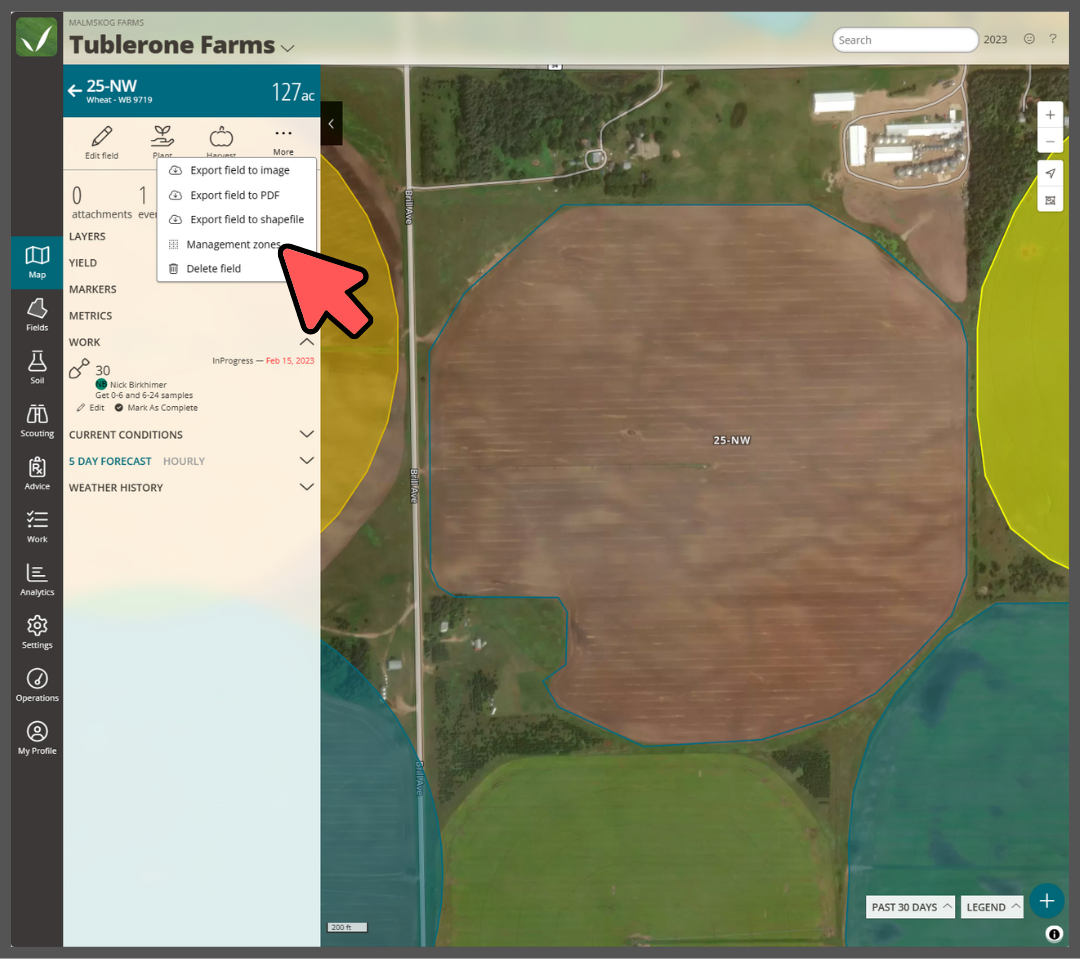The width and height of the screenshot is (1080, 960).
Task: Open the Work checklist section
Action: (x=37, y=526)
